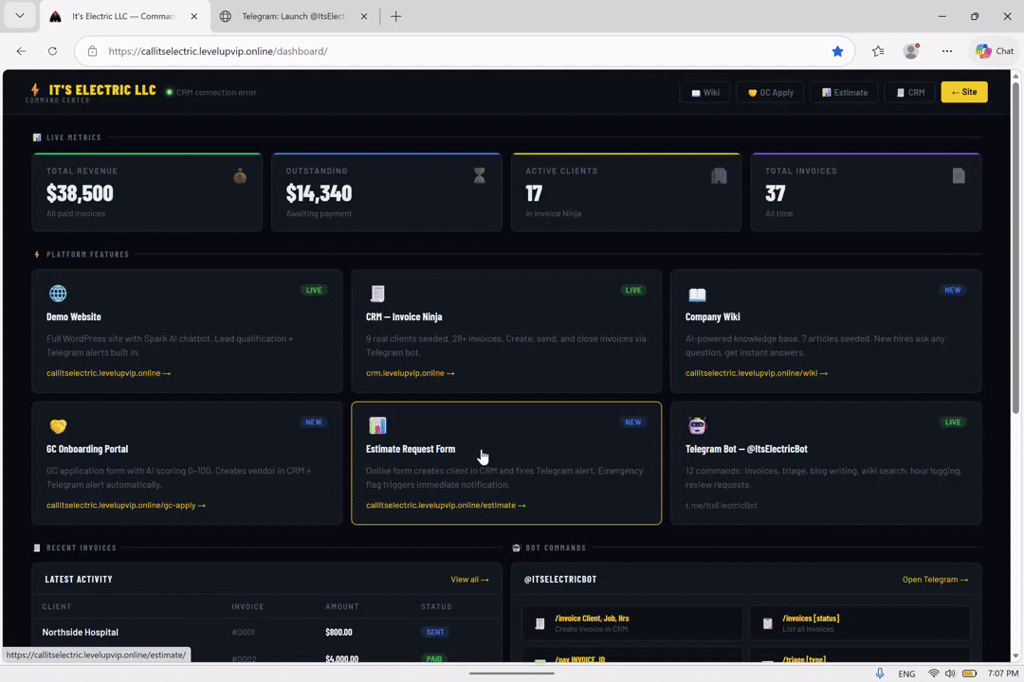Go back using browser back arrow
1024x682 pixels.
(x=21, y=51)
